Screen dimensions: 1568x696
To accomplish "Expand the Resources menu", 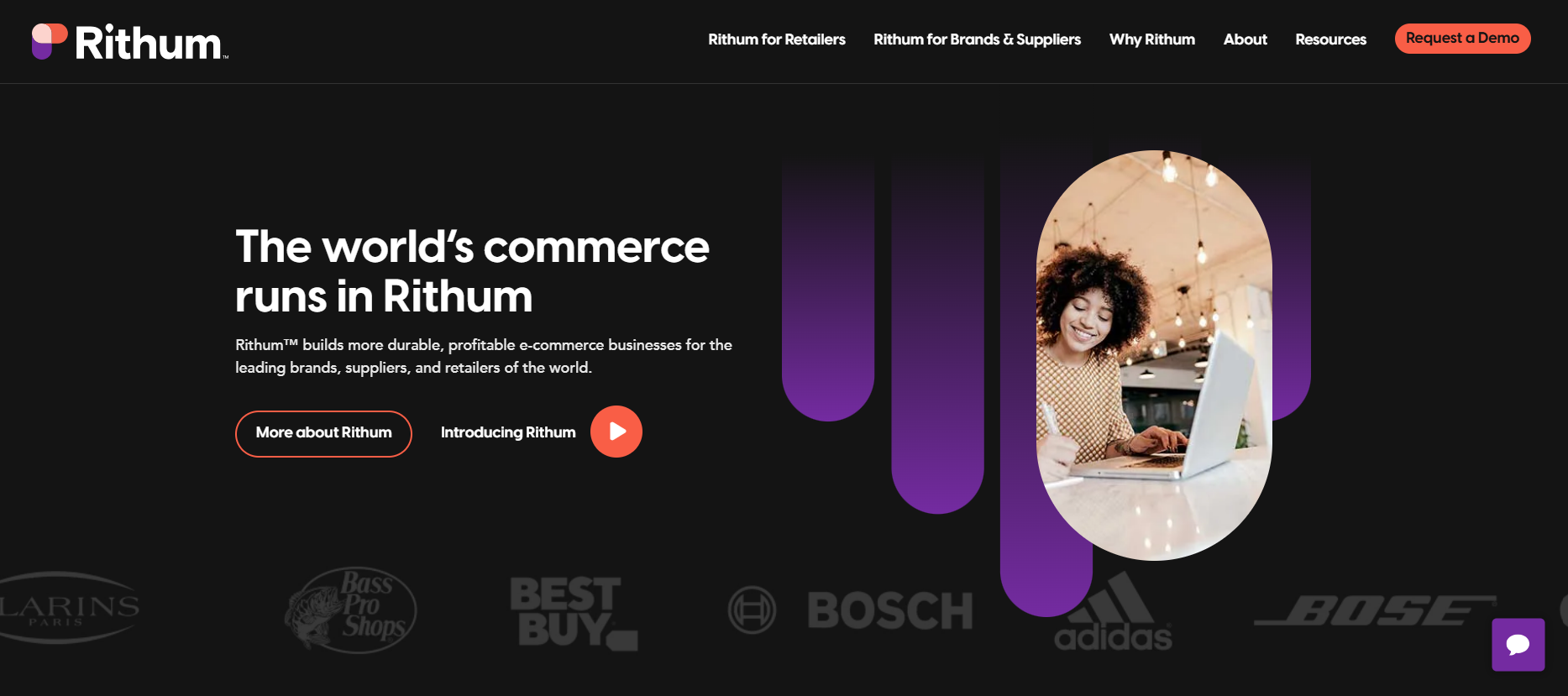I will pyautogui.click(x=1330, y=39).
